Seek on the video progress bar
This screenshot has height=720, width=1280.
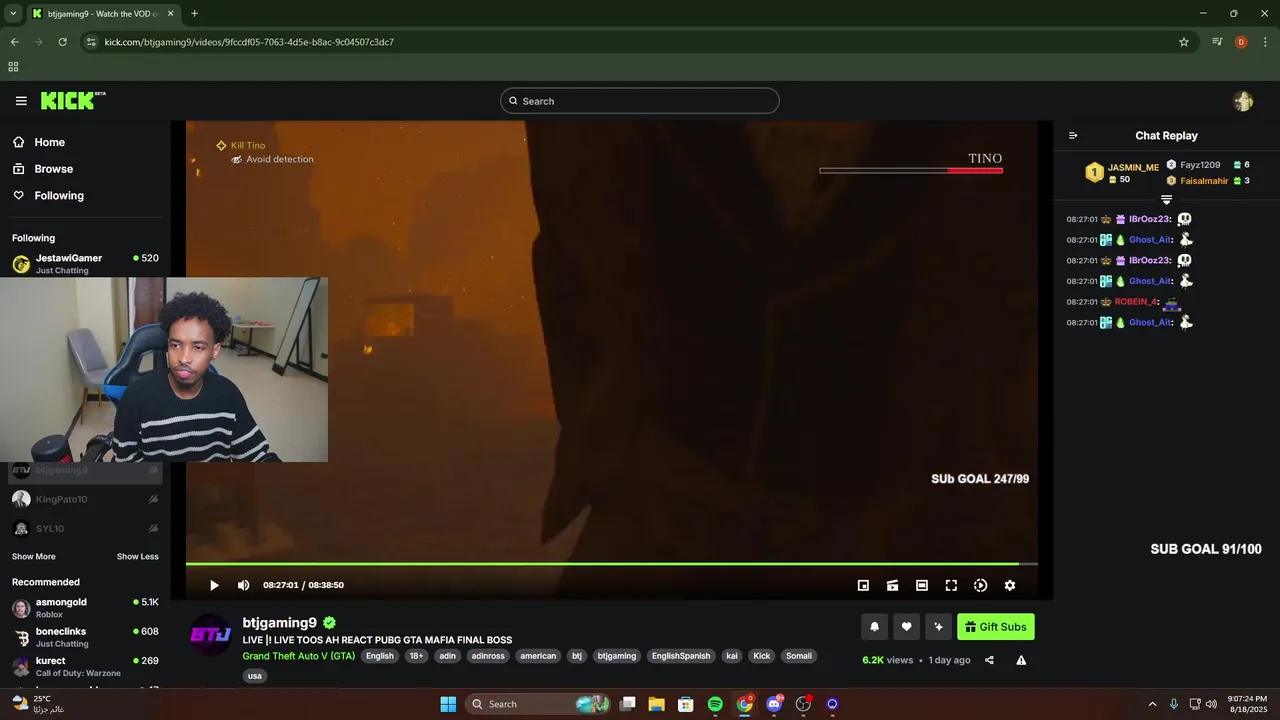[611, 564]
